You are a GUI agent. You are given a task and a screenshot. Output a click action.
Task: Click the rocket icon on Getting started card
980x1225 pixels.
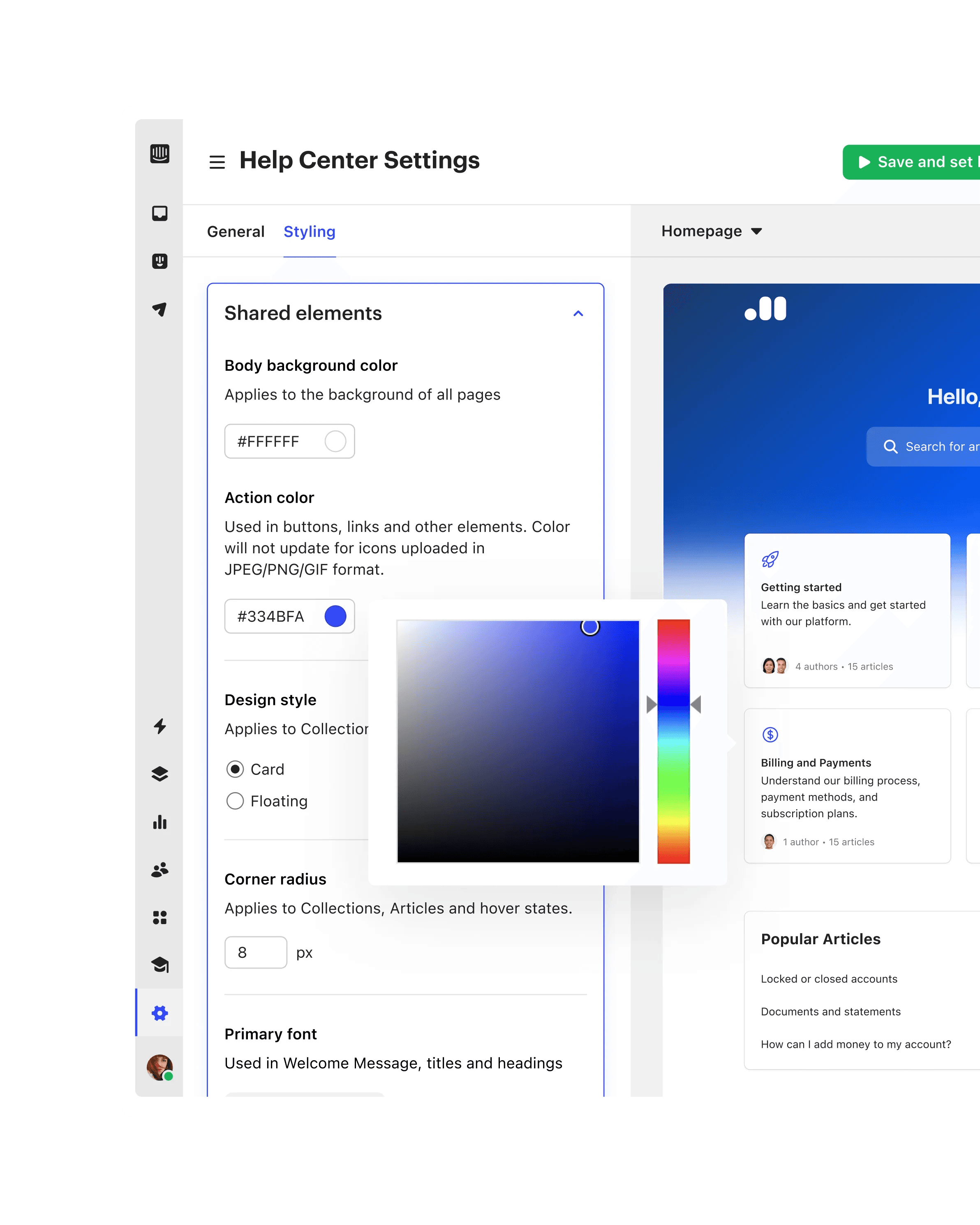tap(770, 559)
